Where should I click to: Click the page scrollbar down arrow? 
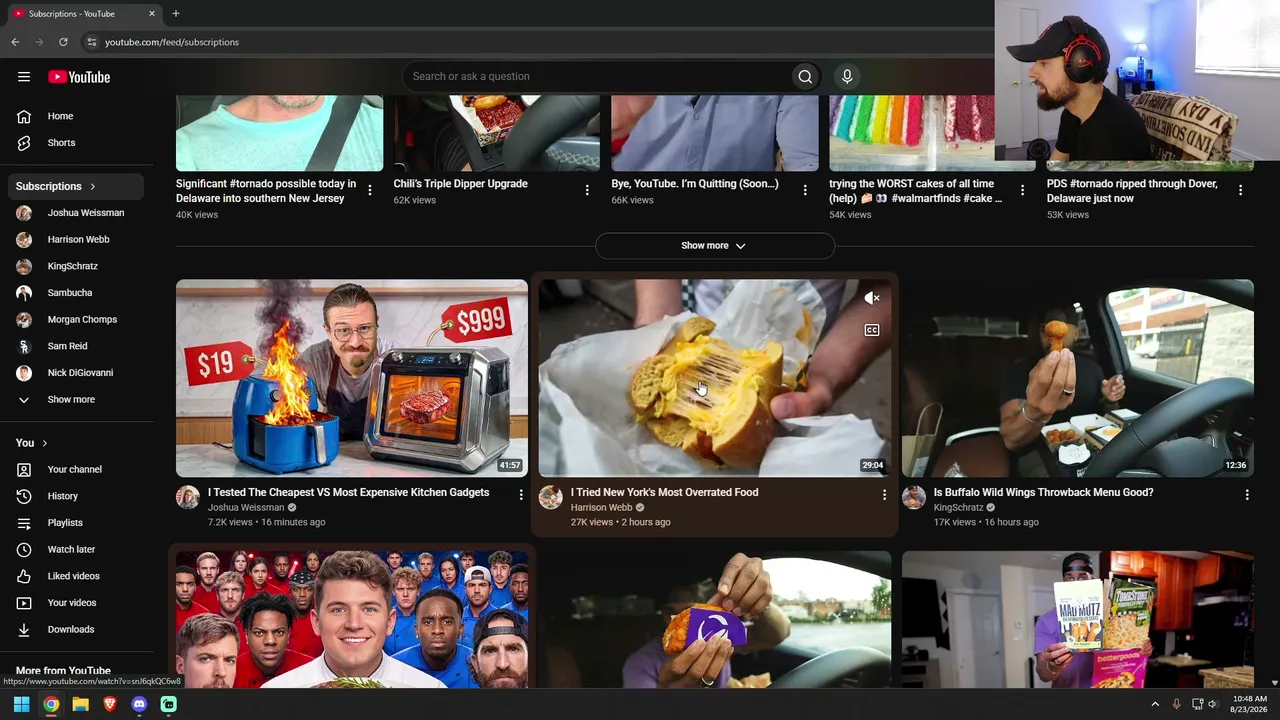(x=1274, y=682)
